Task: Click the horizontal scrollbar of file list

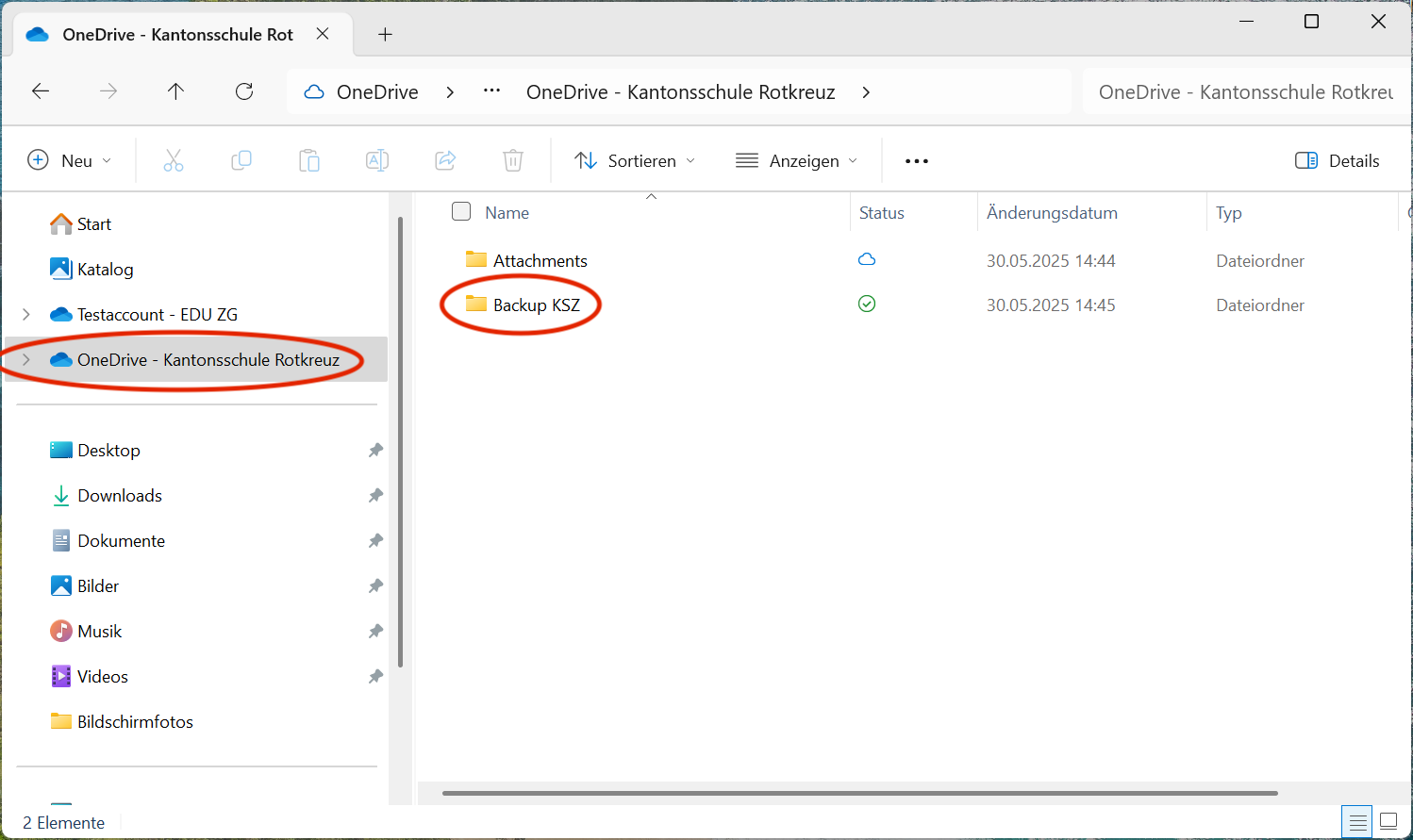Action: point(860,793)
